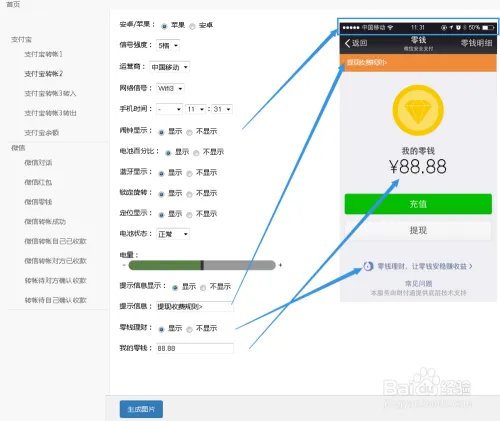This screenshot has width=500, height=421.
Task: Click the 我的零钱 input containing 88.88
Action: click(195, 348)
